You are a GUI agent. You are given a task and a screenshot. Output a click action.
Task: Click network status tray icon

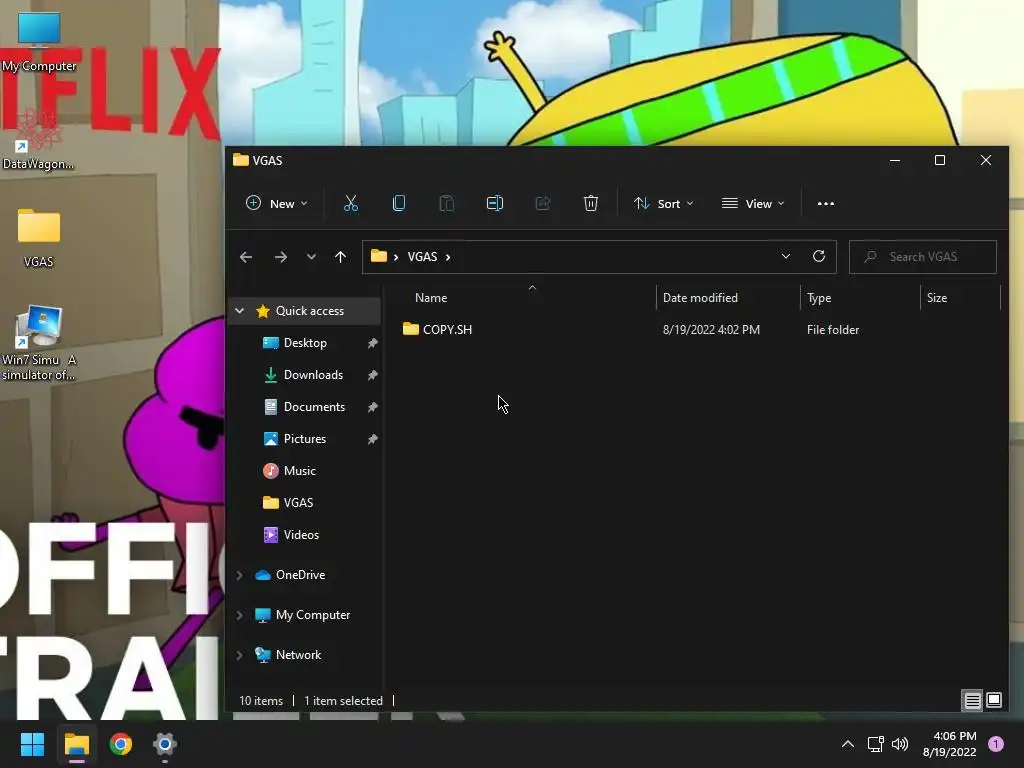pyautogui.click(x=875, y=744)
